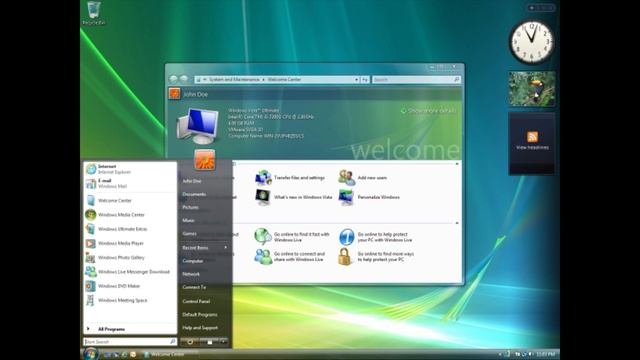Click the user picture atop Start menu
Screen dimensions: 640x360
204,160
